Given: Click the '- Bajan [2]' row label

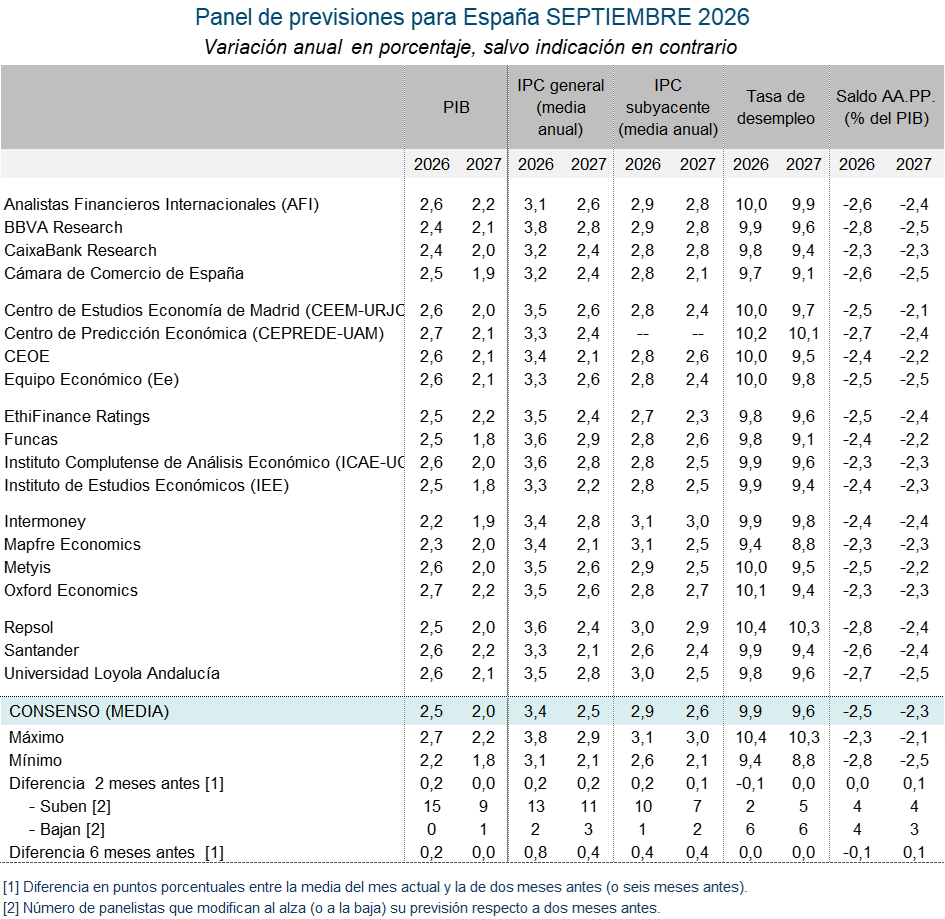Looking at the screenshot, I should pyautogui.click(x=67, y=829).
